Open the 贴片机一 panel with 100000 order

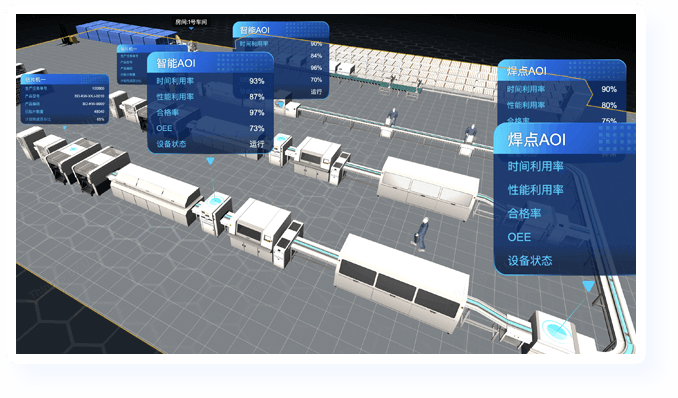[x=64, y=99]
